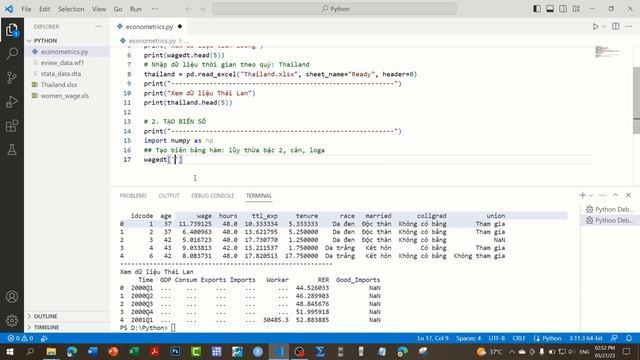Open the View menu
Viewport: 640px width, 360px height.
[99, 9]
